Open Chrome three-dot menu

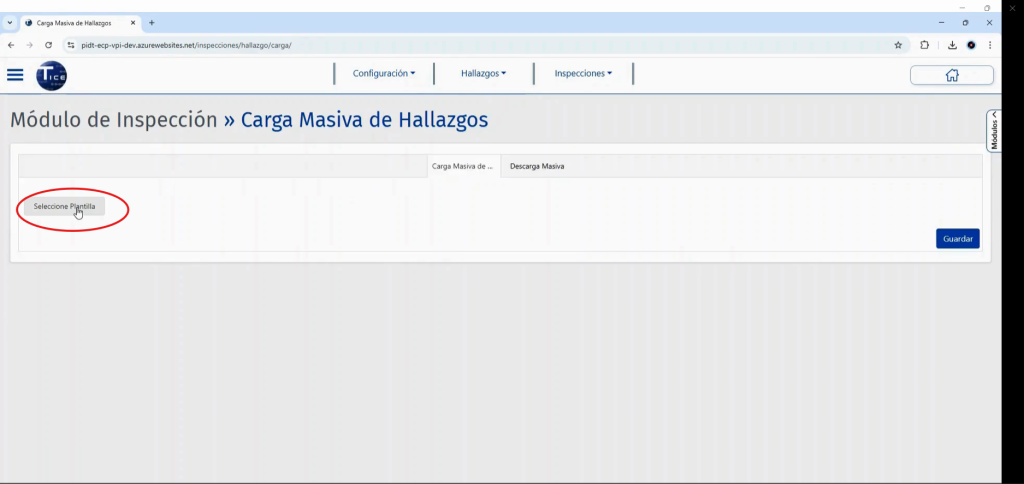tap(990, 45)
